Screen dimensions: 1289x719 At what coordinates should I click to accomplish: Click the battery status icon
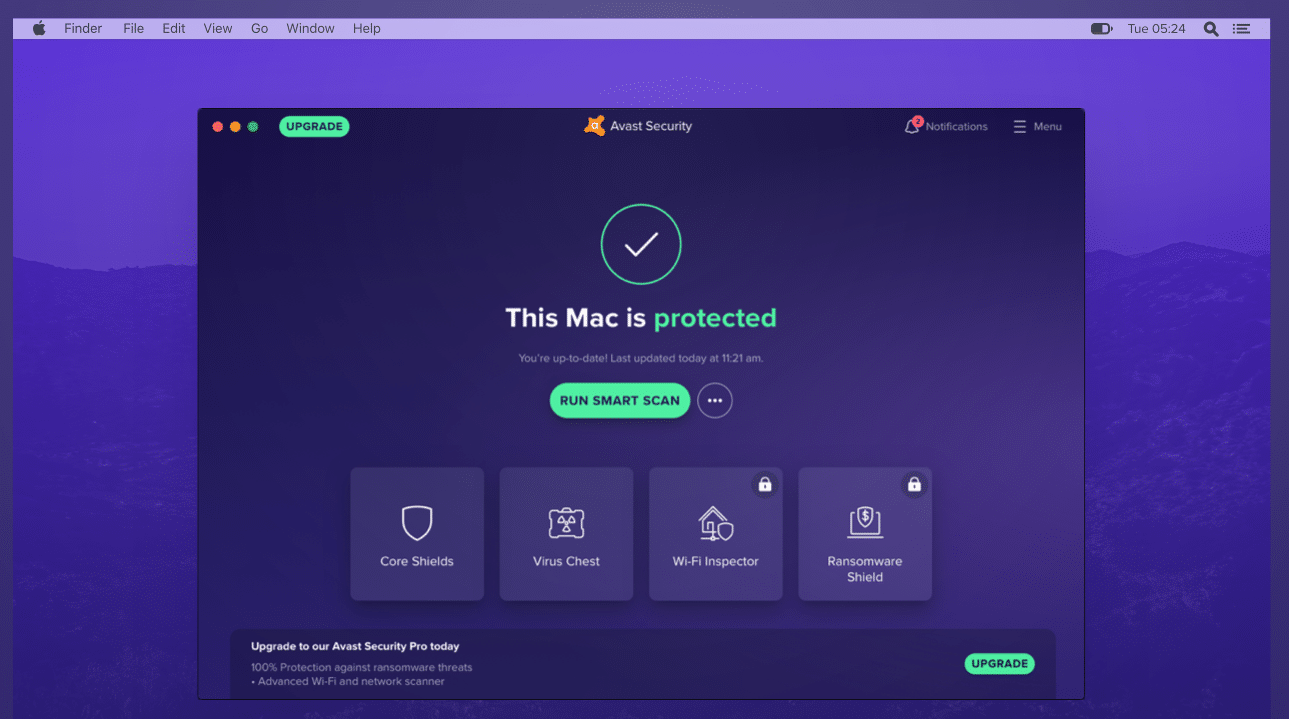[1101, 29]
